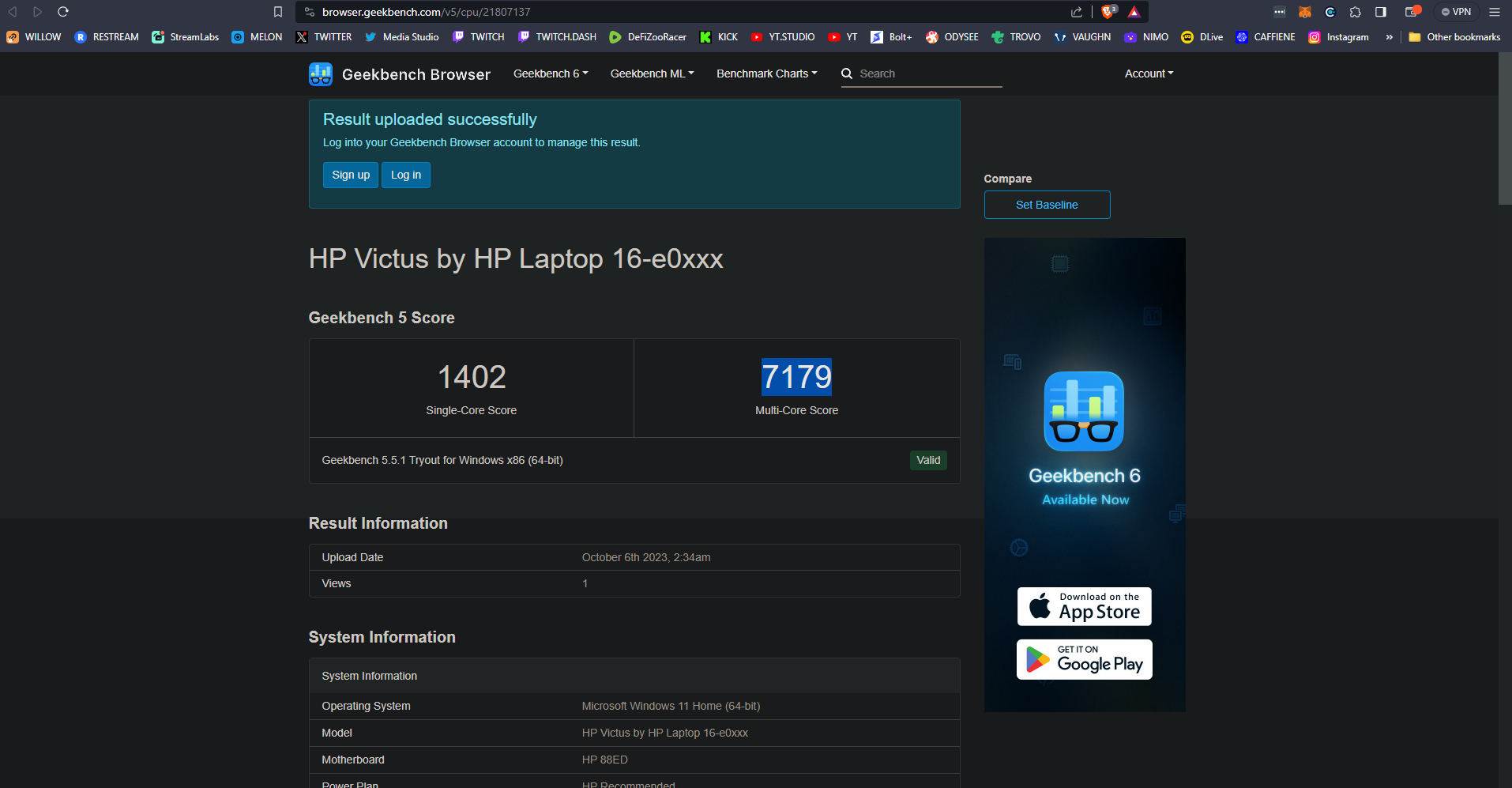Click Microsoft Windows 11 Home value
This screenshot has height=788, width=1512.
tap(671, 706)
